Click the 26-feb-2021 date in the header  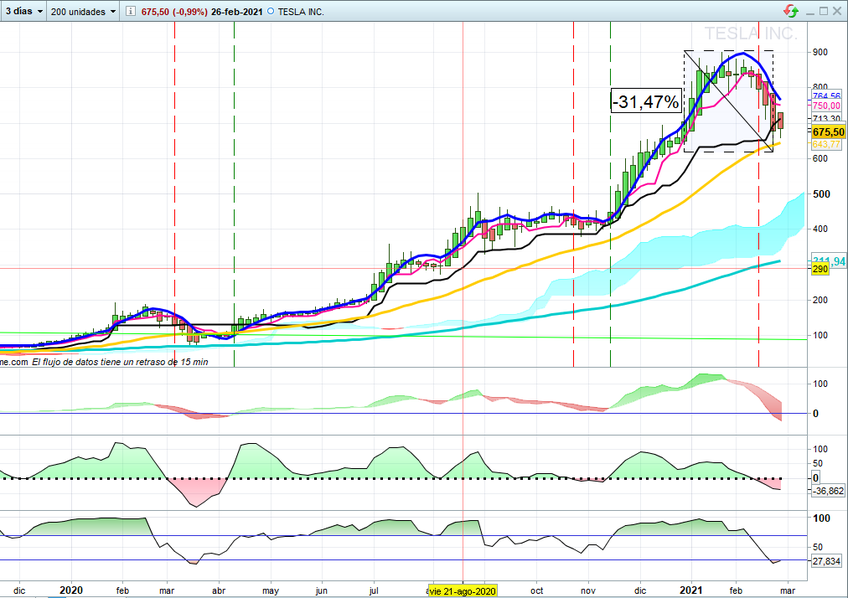click(x=237, y=11)
